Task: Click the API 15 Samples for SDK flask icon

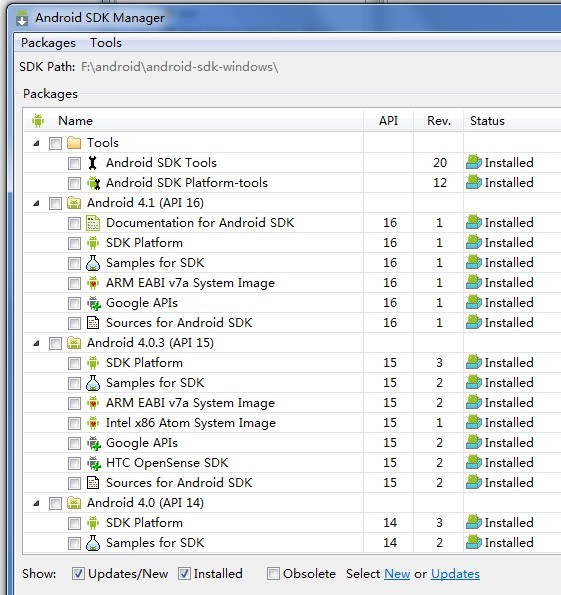Action: pos(93,383)
